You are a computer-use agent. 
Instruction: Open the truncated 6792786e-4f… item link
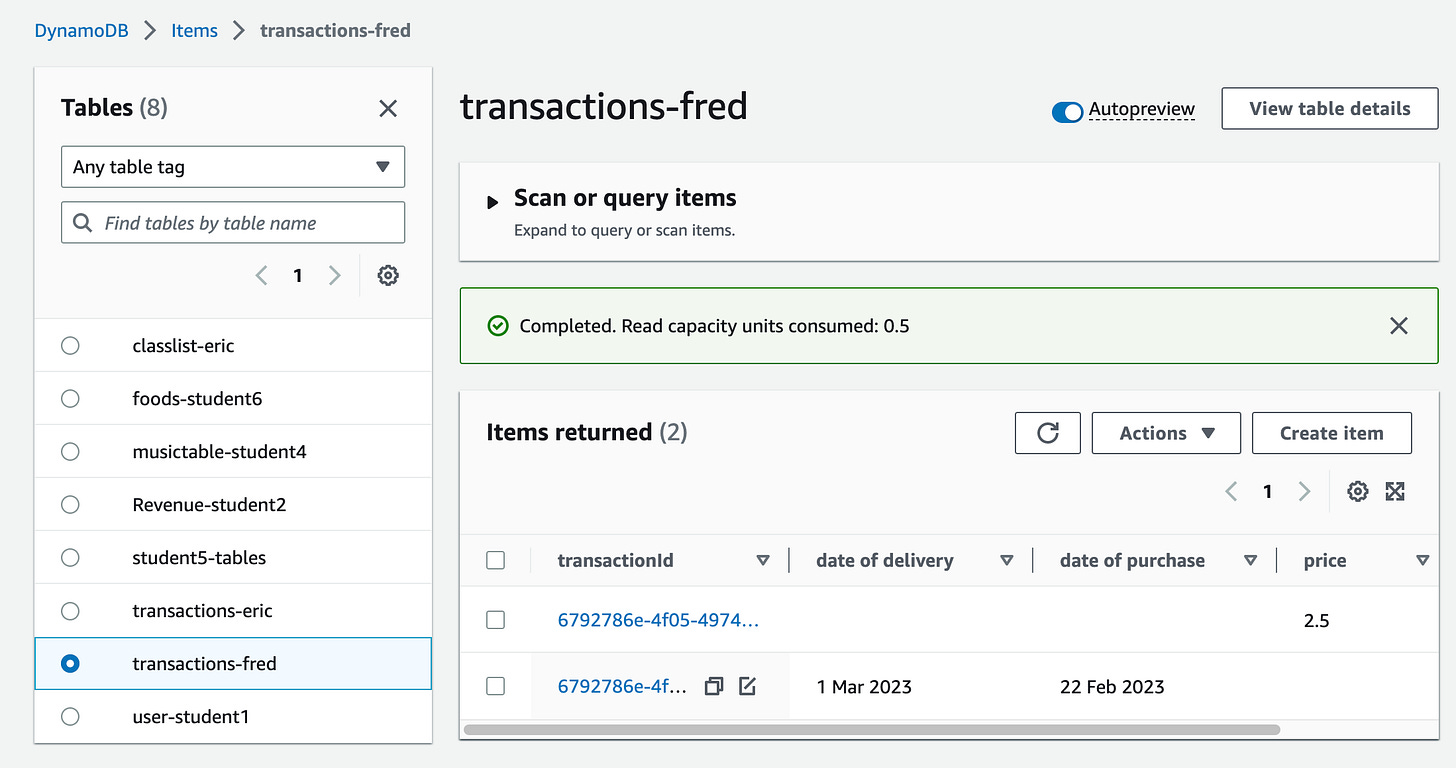click(623, 686)
